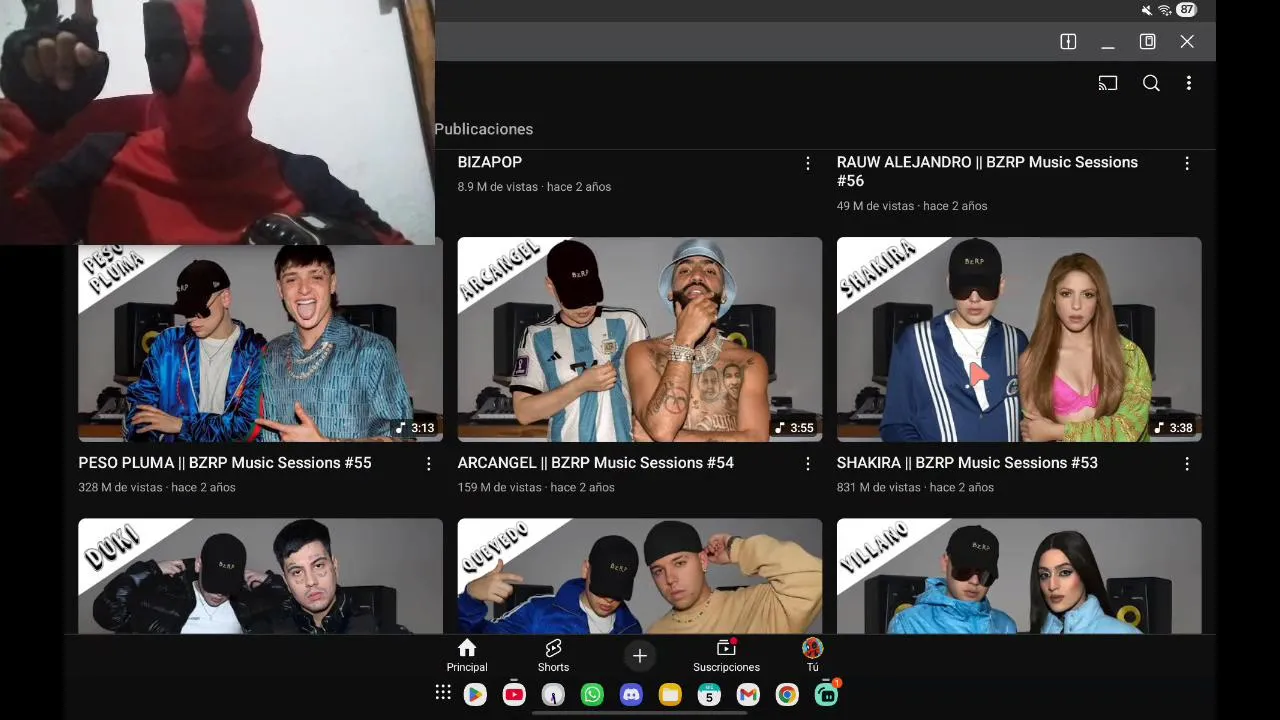Launch the Clock app from taskbar
Image resolution: width=1280 pixels, height=720 pixels.
click(x=553, y=694)
